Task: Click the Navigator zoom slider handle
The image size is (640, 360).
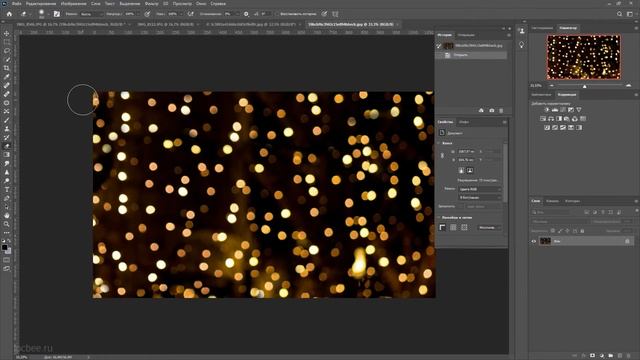Action: [x=584, y=86]
